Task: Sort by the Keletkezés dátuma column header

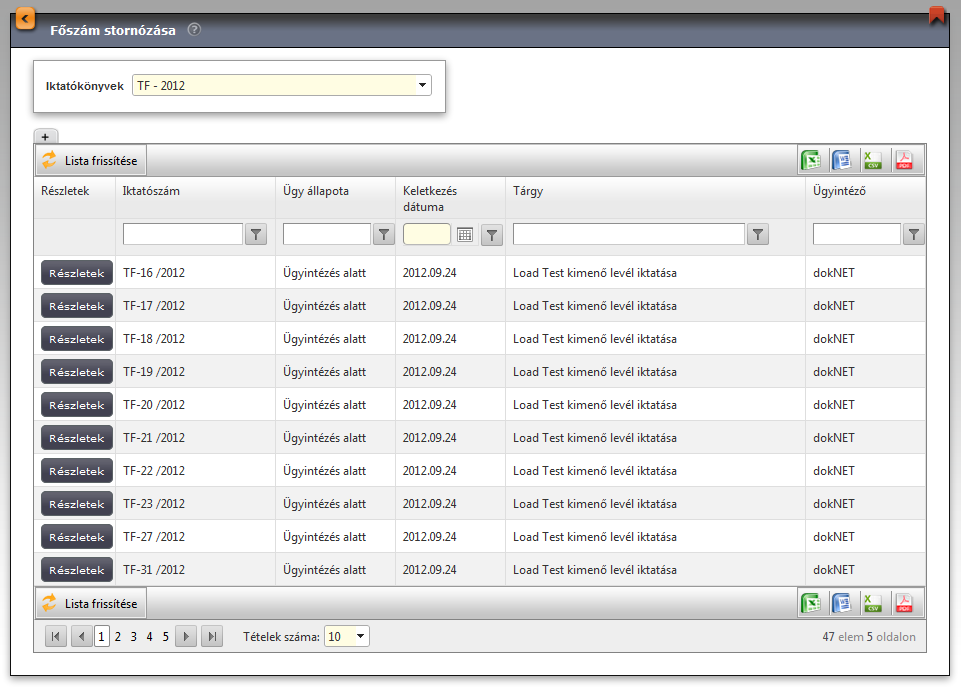Action: click(430, 199)
